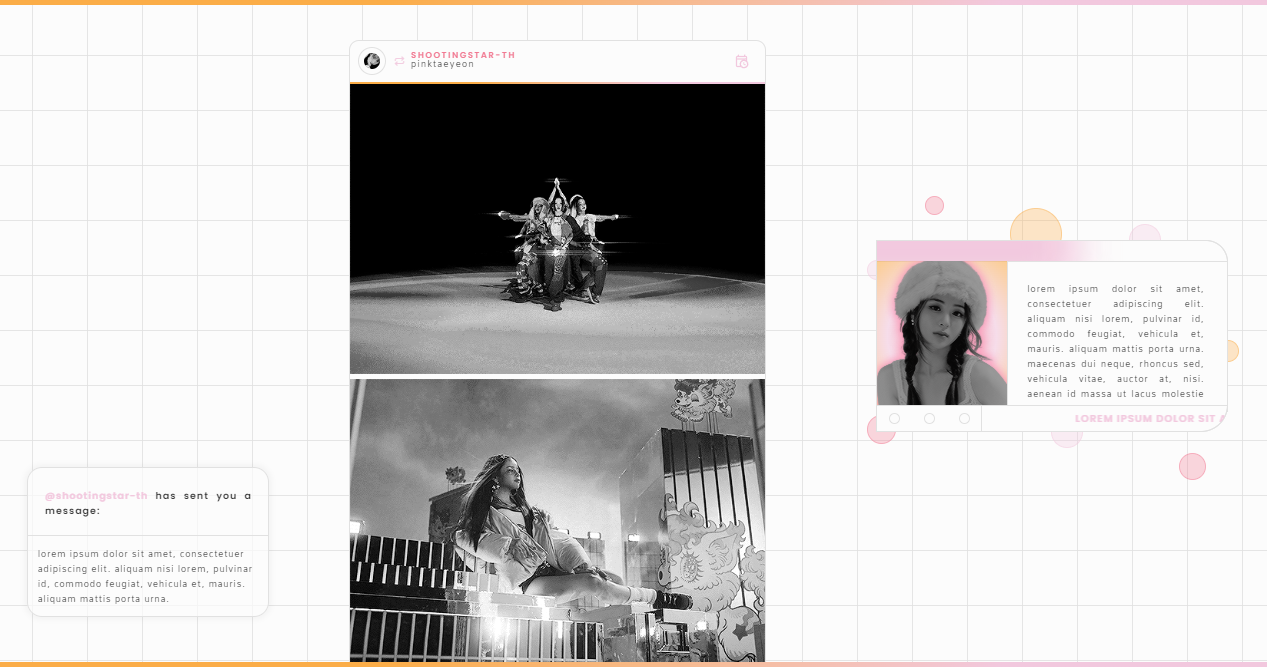The width and height of the screenshot is (1267, 667).
Task: Open the black-and-white group performance photo
Action: (x=557, y=228)
